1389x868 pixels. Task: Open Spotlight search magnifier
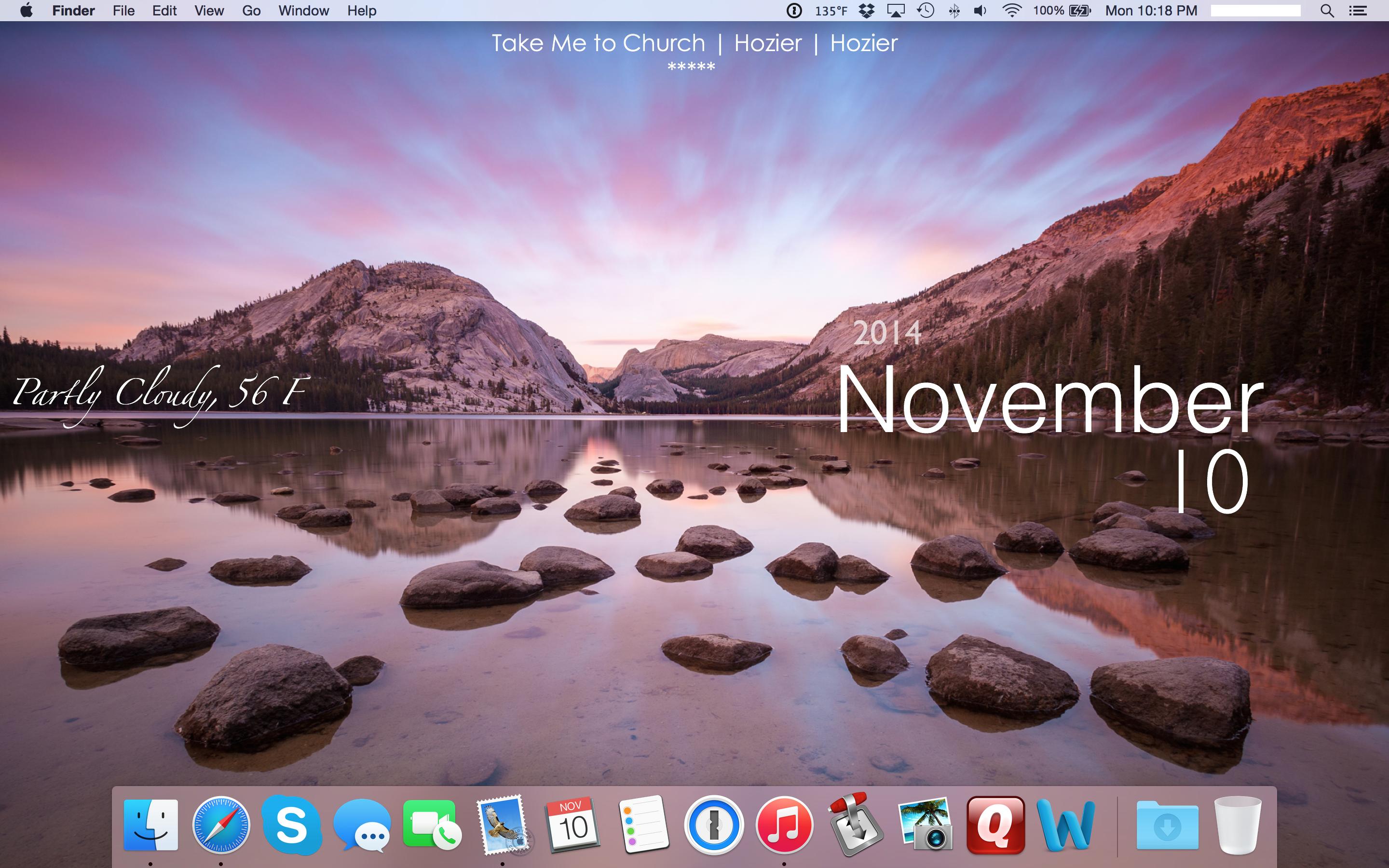[1326, 10]
